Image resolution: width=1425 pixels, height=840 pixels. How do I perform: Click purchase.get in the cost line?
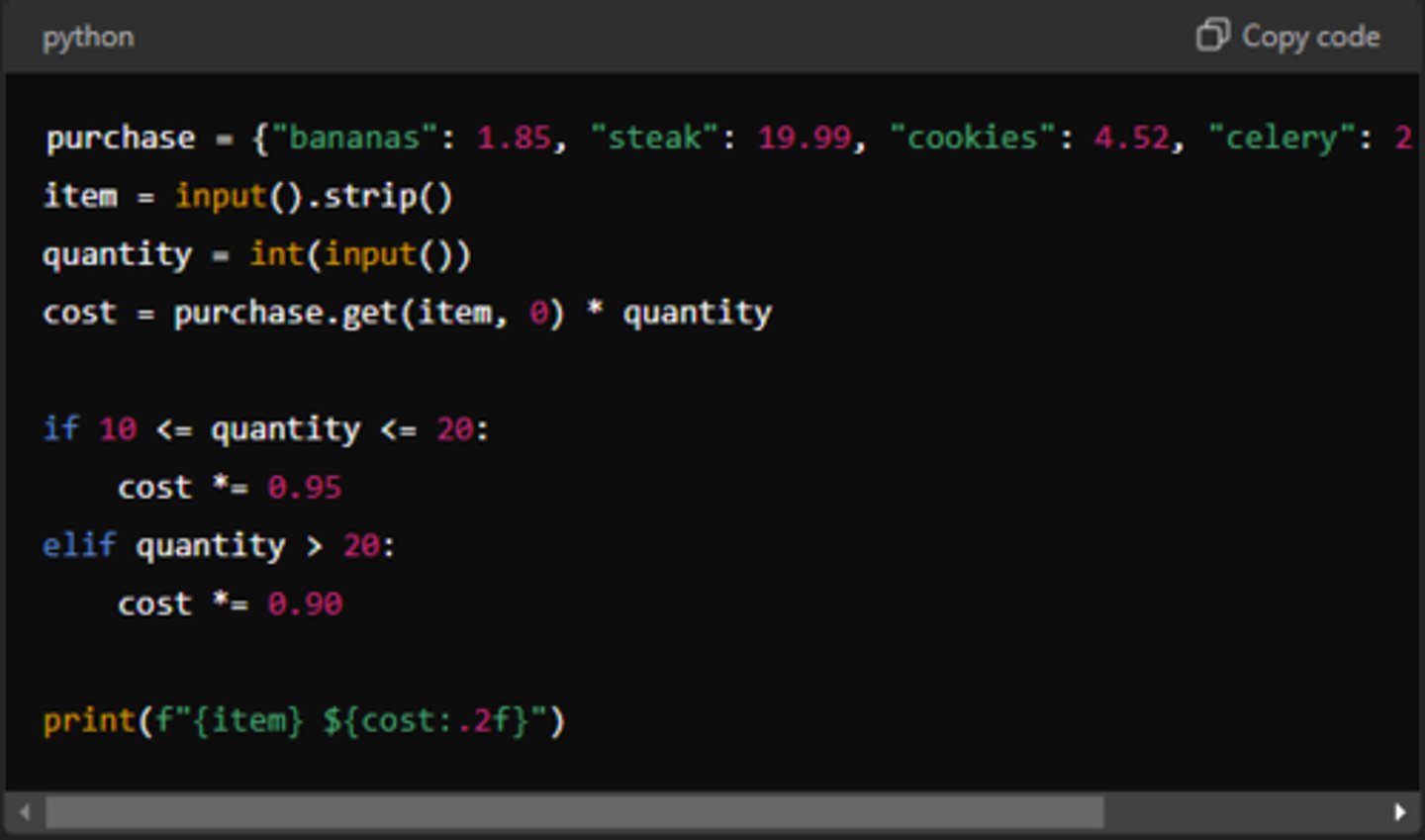[x=285, y=313]
